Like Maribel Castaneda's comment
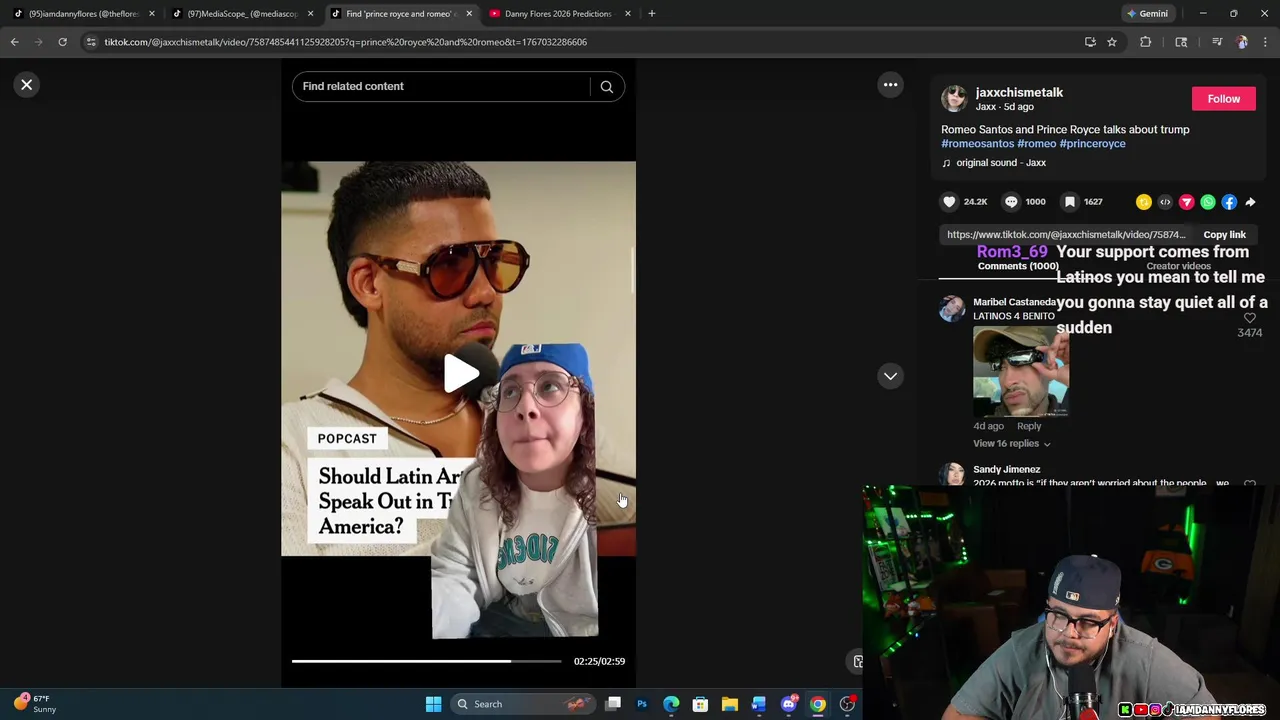The width and height of the screenshot is (1280, 720). [x=1249, y=318]
